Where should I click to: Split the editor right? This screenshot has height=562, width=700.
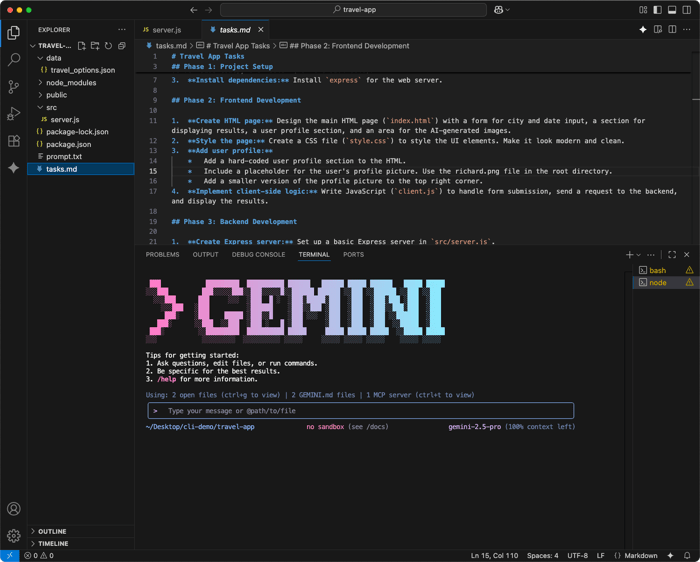click(x=672, y=30)
